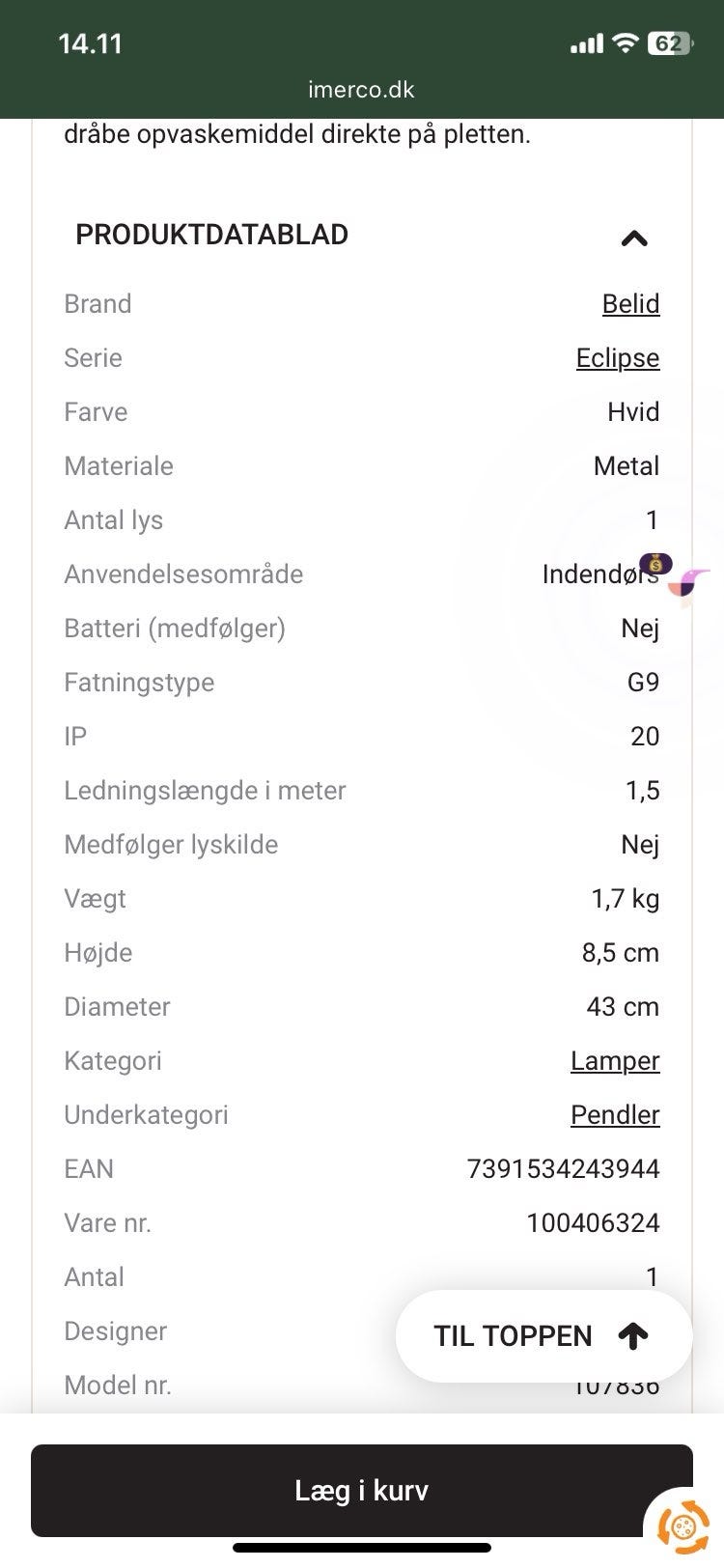Image resolution: width=724 pixels, height=1568 pixels.
Task: Tap the money bag badge icon
Action: coord(656,563)
